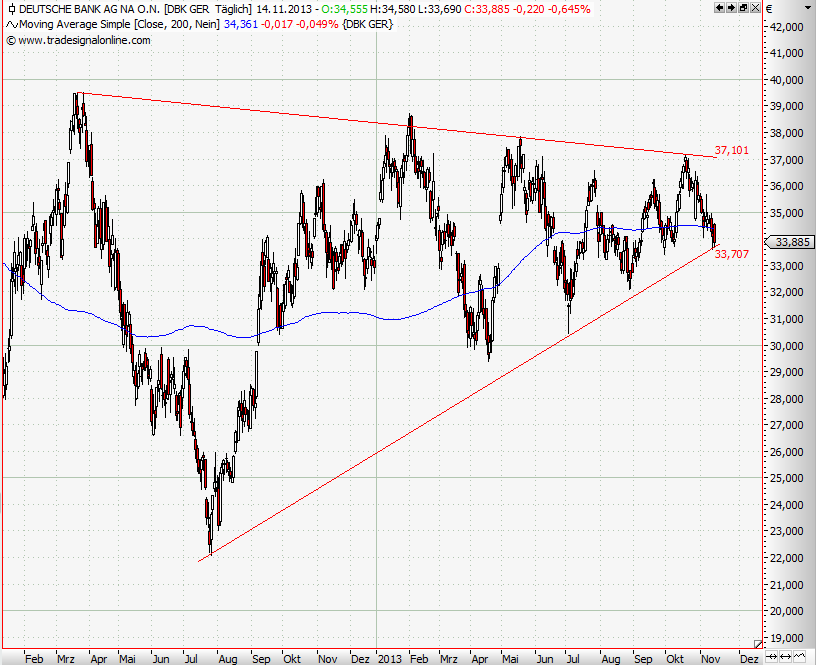Click the 37,101 resistance annotation
The width and height of the screenshot is (816, 665).
pyautogui.click(x=731, y=151)
